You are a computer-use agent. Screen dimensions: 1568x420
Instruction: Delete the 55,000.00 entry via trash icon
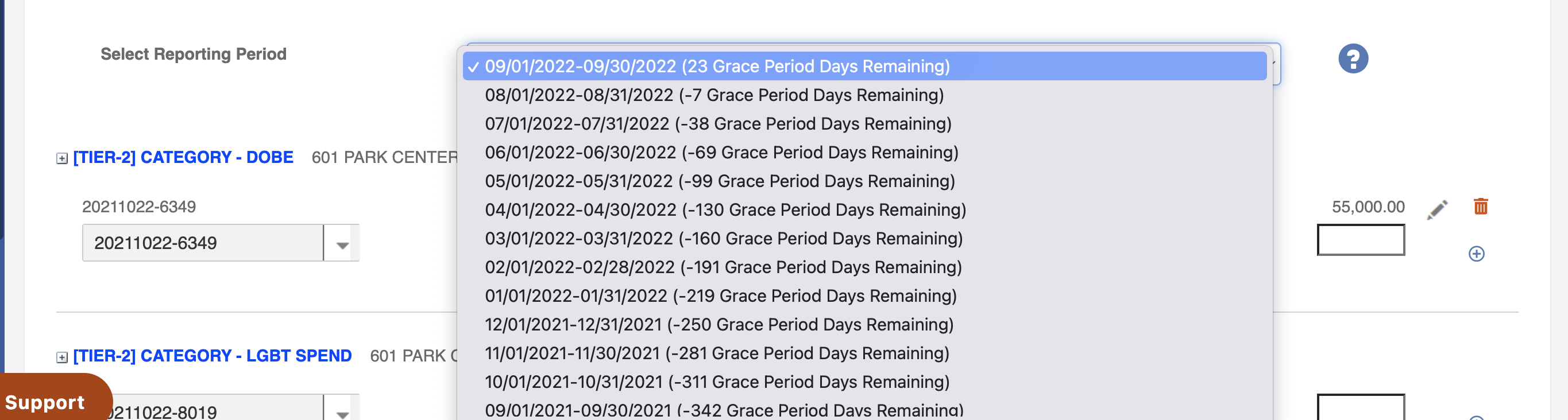coord(1480,207)
